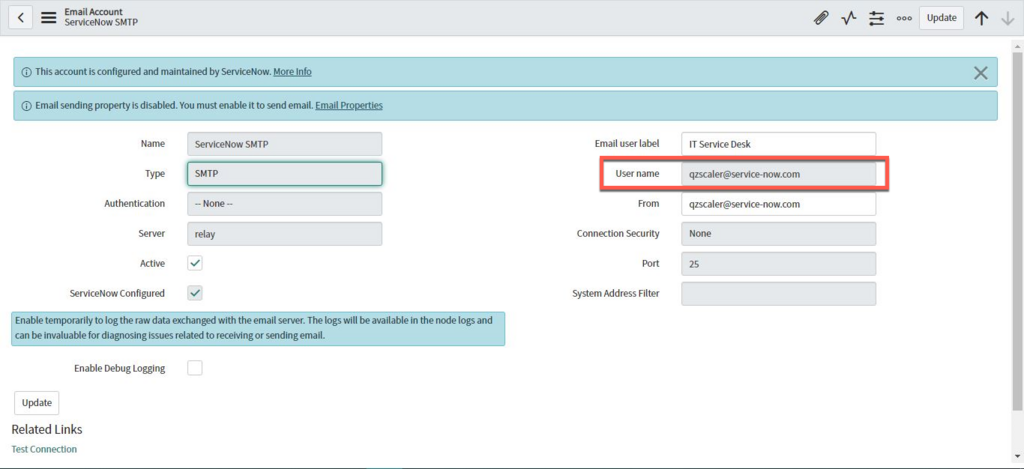Toggle the Active checkbox
The height and width of the screenshot is (469, 1024).
coord(195,263)
